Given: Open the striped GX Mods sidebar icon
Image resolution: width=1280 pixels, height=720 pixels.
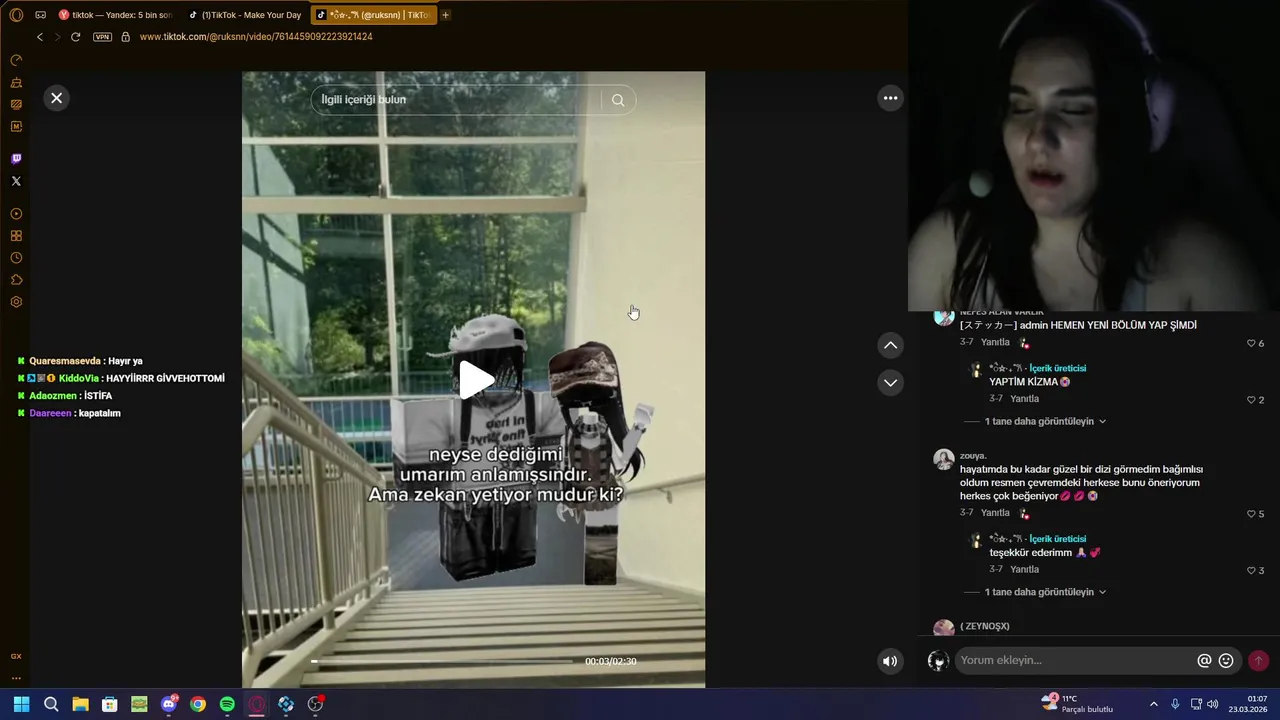Looking at the screenshot, I should pyautogui.click(x=16, y=104).
